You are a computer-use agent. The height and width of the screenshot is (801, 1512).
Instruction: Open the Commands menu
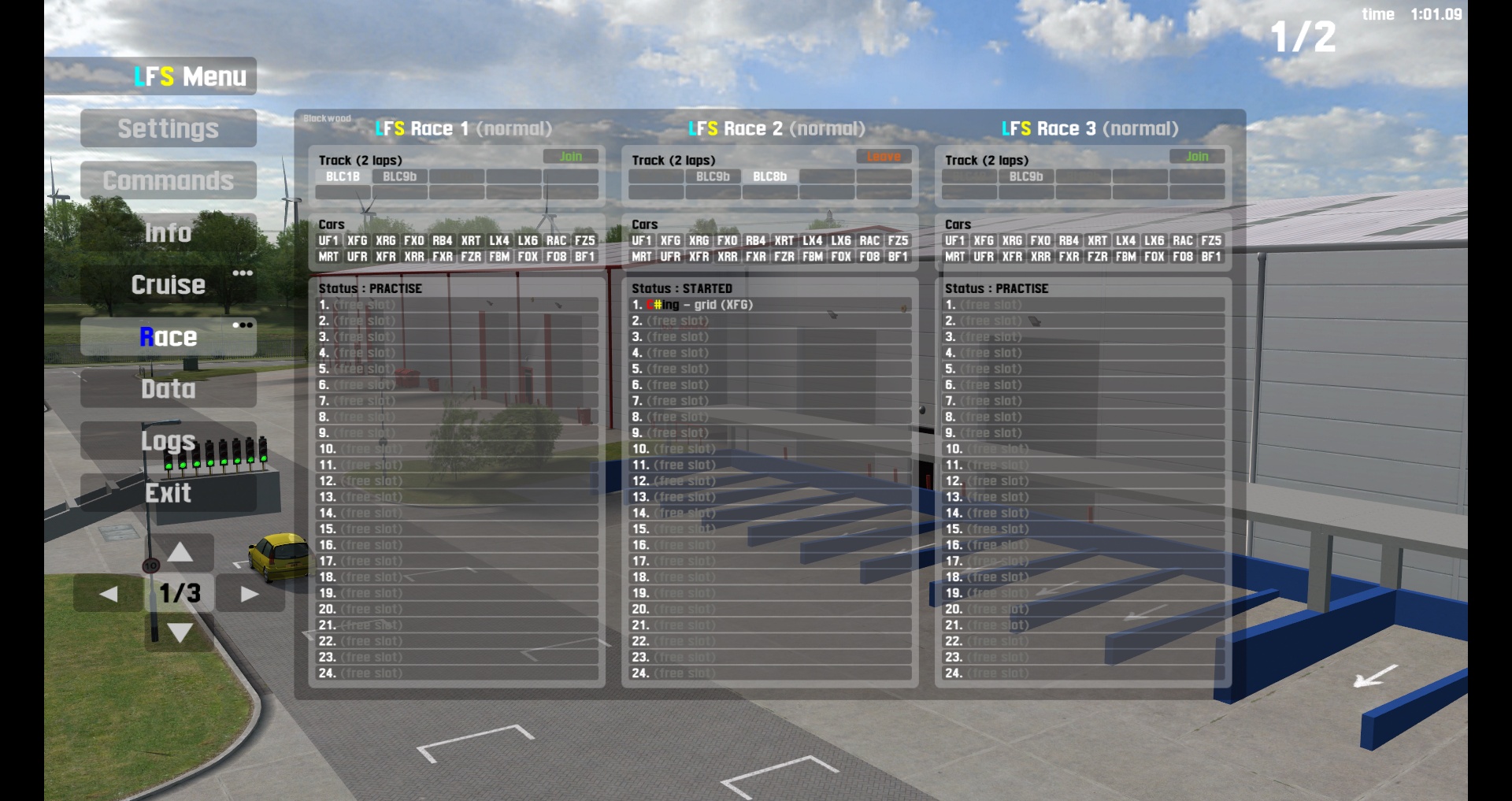[x=169, y=180]
